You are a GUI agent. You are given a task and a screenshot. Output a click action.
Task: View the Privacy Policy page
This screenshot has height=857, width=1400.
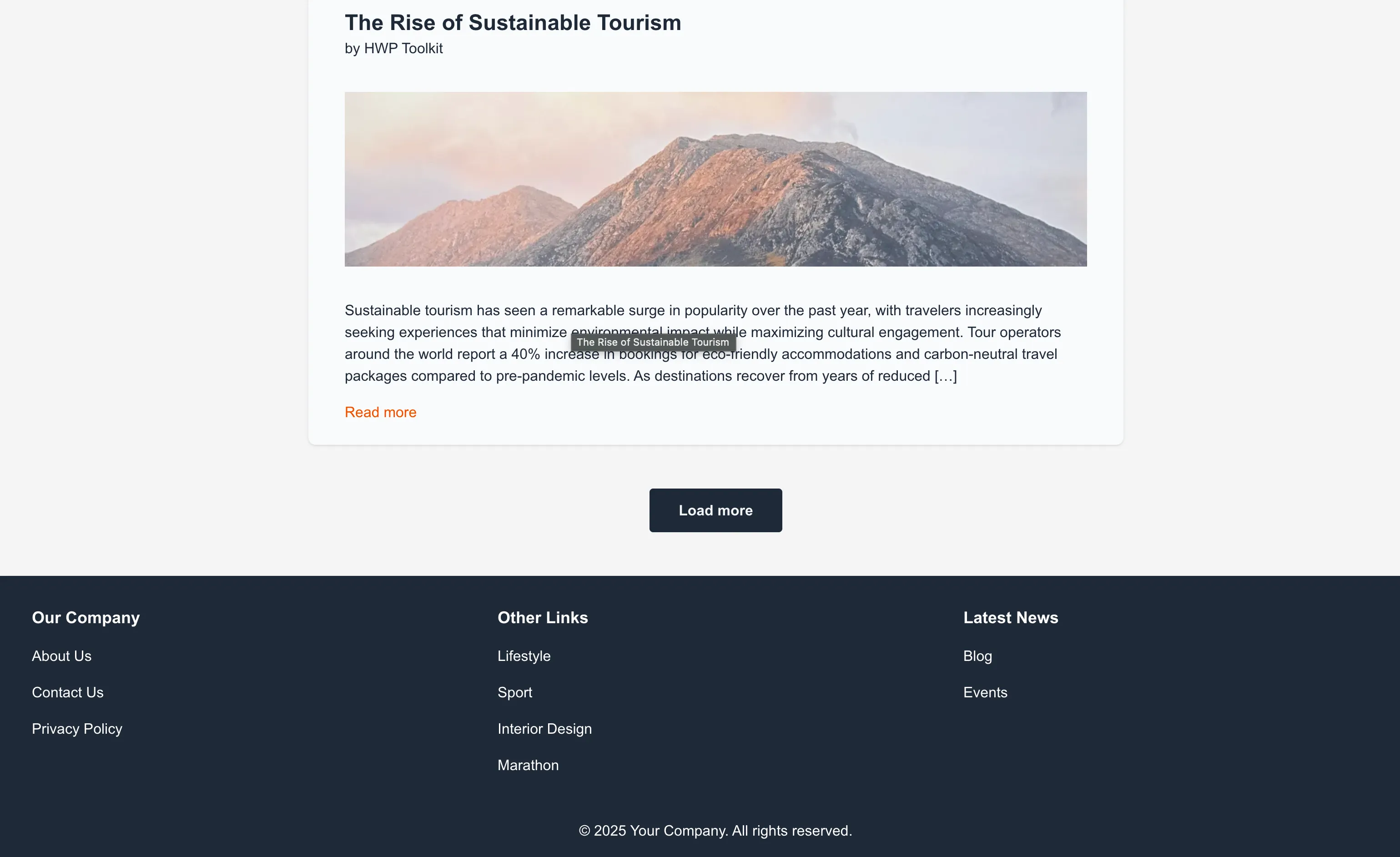point(77,729)
